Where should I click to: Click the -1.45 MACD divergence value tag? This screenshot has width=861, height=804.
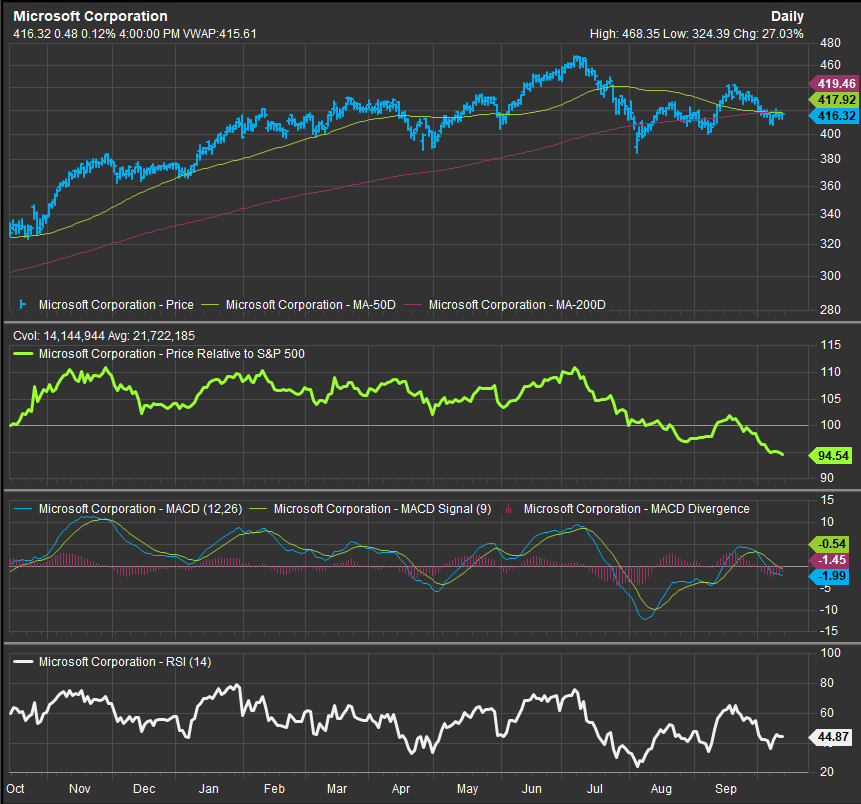830,560
